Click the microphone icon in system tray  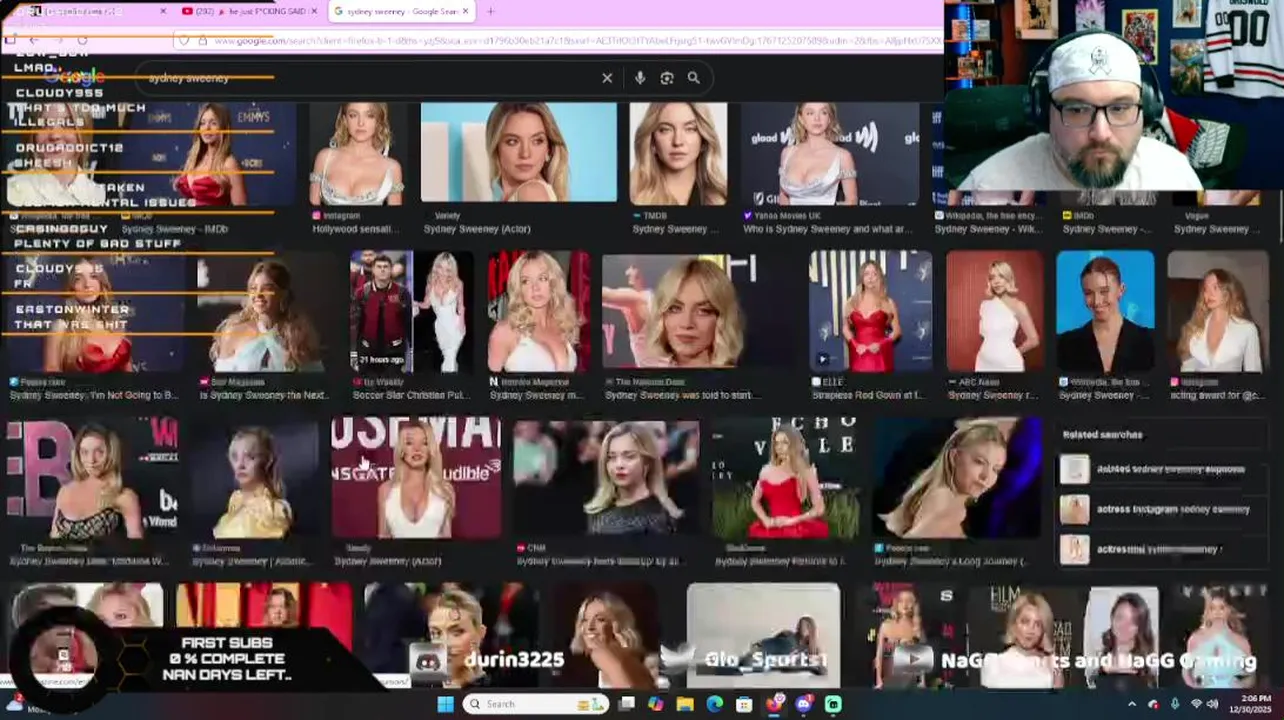pyautogui.click(x=1175, y=704)
